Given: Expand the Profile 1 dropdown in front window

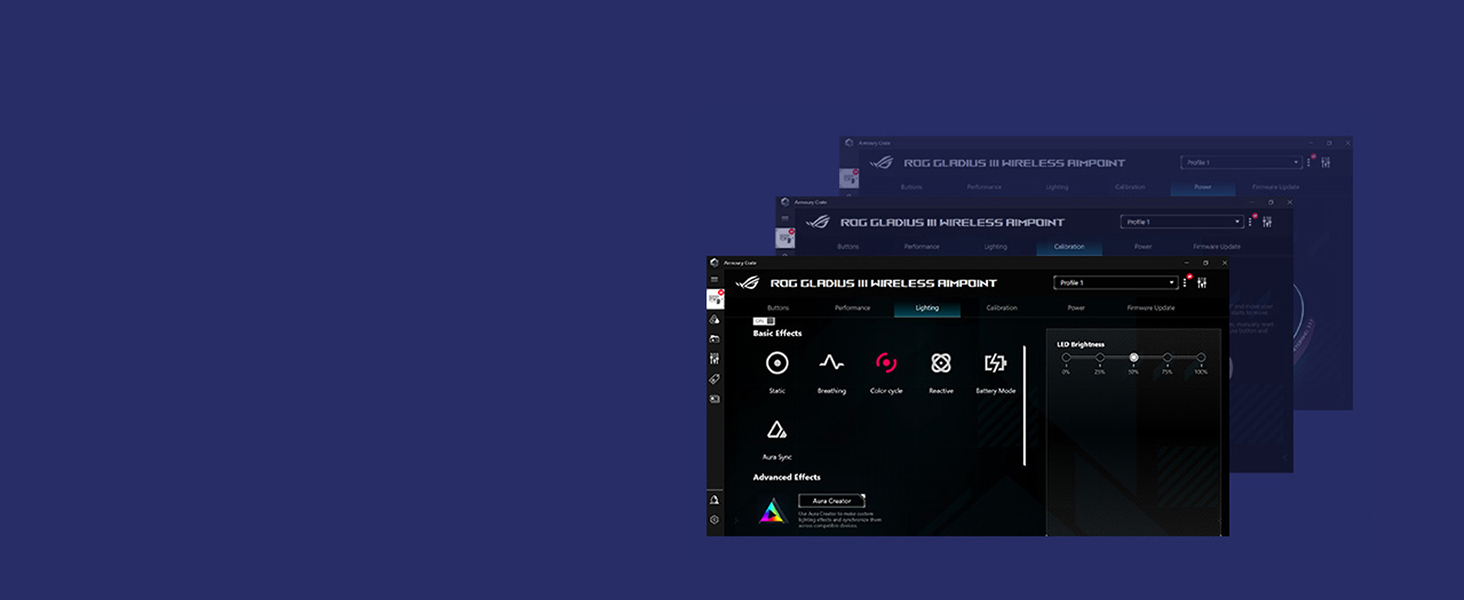Looking at the screenshot, I should [1115, 283].
